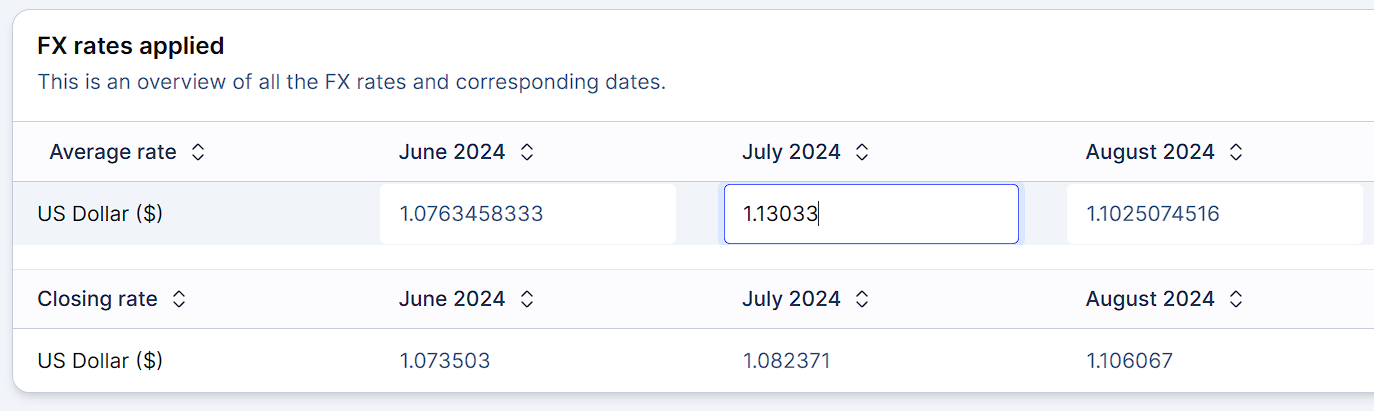1374x411 pixels.
Task: Click June 2024 closing rate value 1.073503
Action: coord(445,361)
